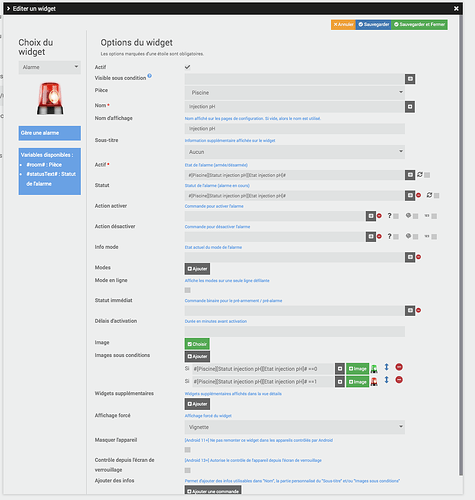
Task: Expand the Sous-titre dropdown set to Aucun
Action: pyautogui.click(x=295, y=152)
